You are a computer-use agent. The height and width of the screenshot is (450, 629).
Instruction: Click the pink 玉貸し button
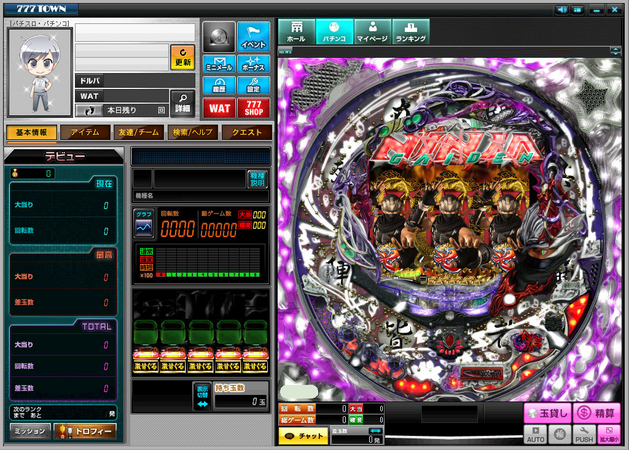coord(547,413)
